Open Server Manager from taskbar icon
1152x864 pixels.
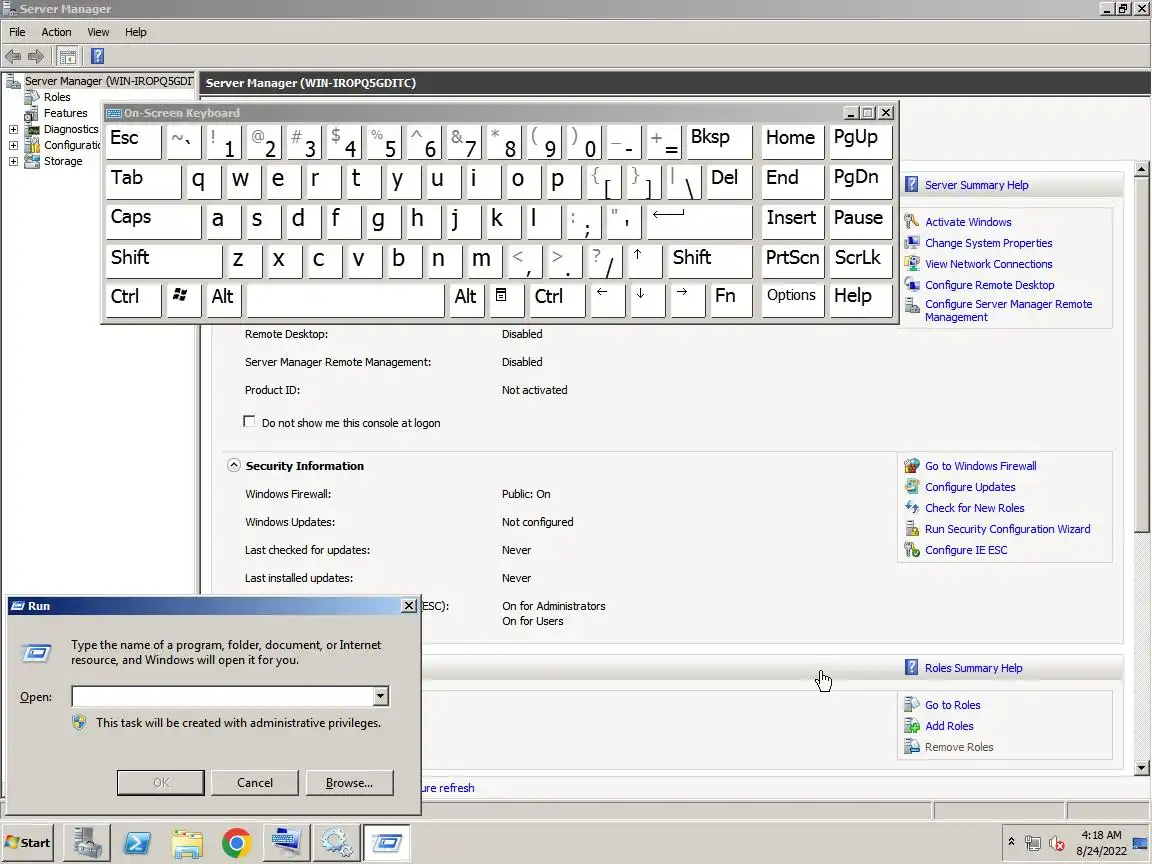(x=87, y=842)
